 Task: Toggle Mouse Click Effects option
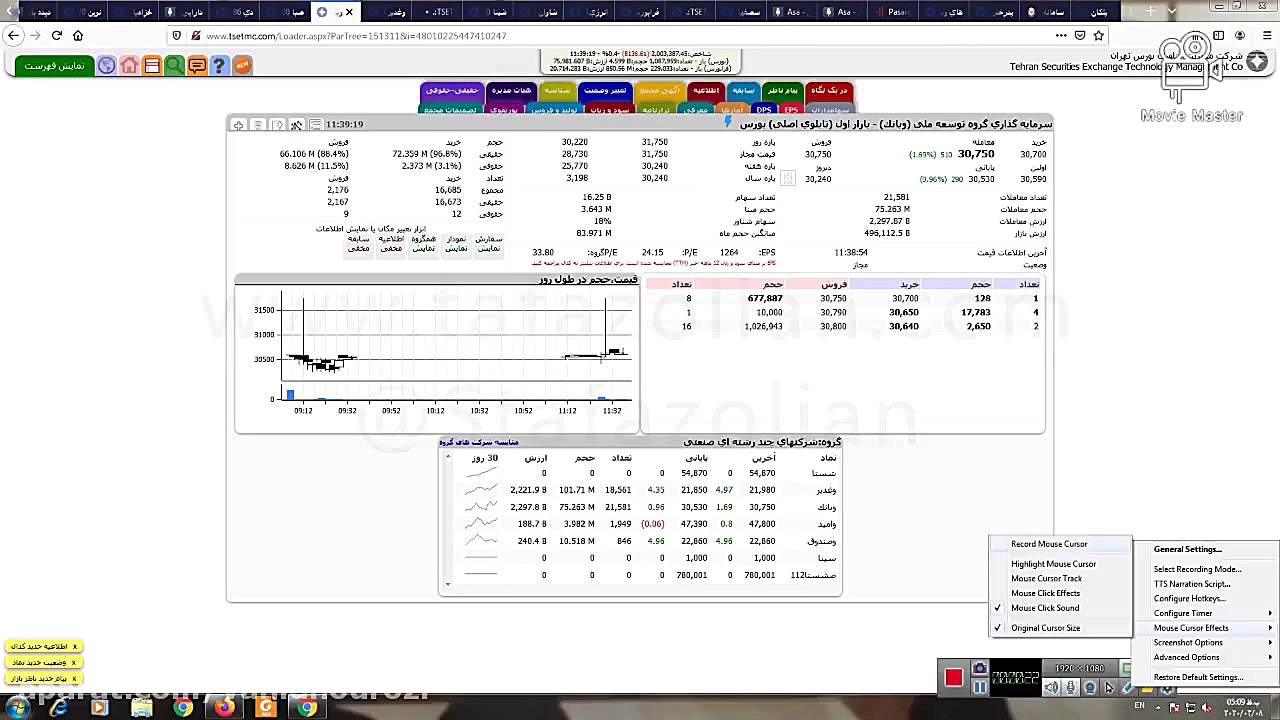click(x=1045, y=593)
